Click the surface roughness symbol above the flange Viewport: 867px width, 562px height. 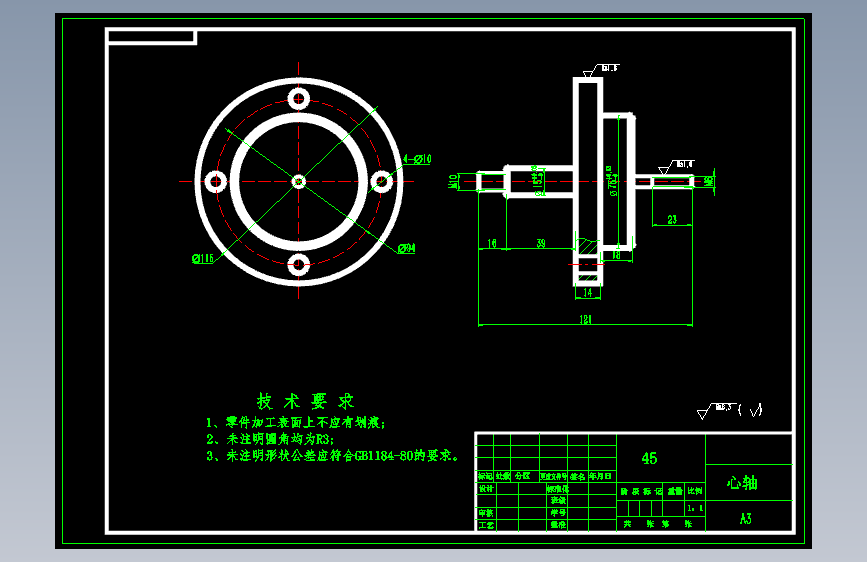600,70
